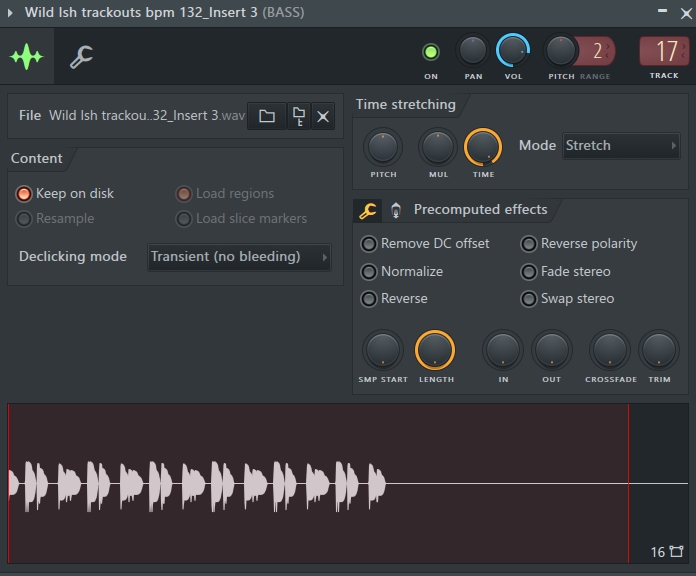Viewport: 696px width, 576px height.
Task: Click the Time stretching panel heading
Action: click(406, 104)
